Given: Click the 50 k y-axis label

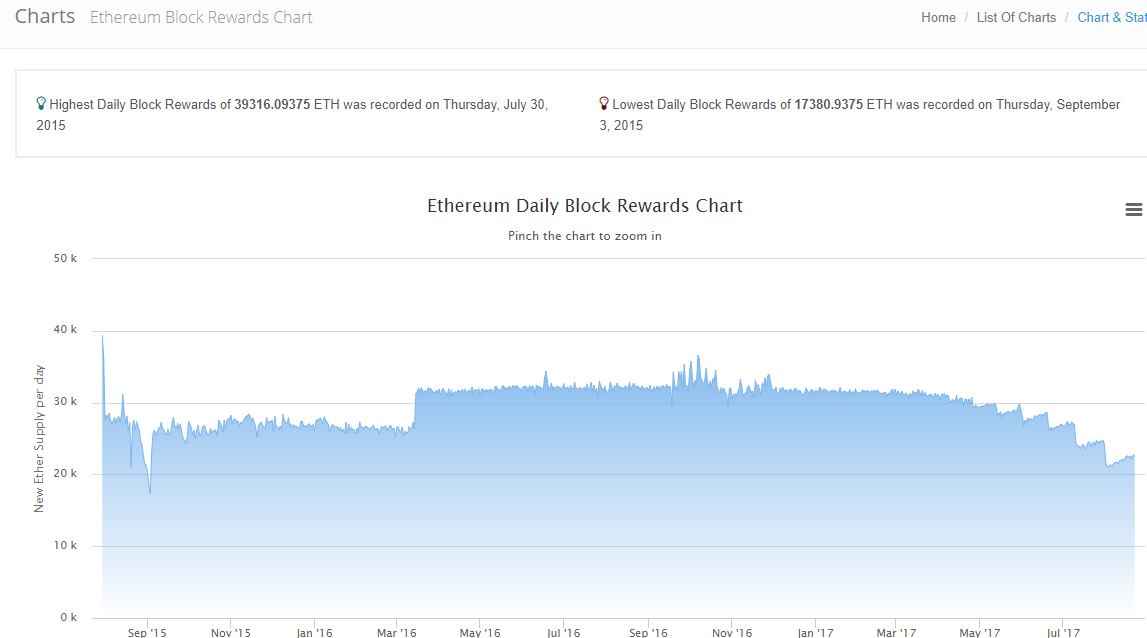Looking at the screenshot, I should [65, 258].
